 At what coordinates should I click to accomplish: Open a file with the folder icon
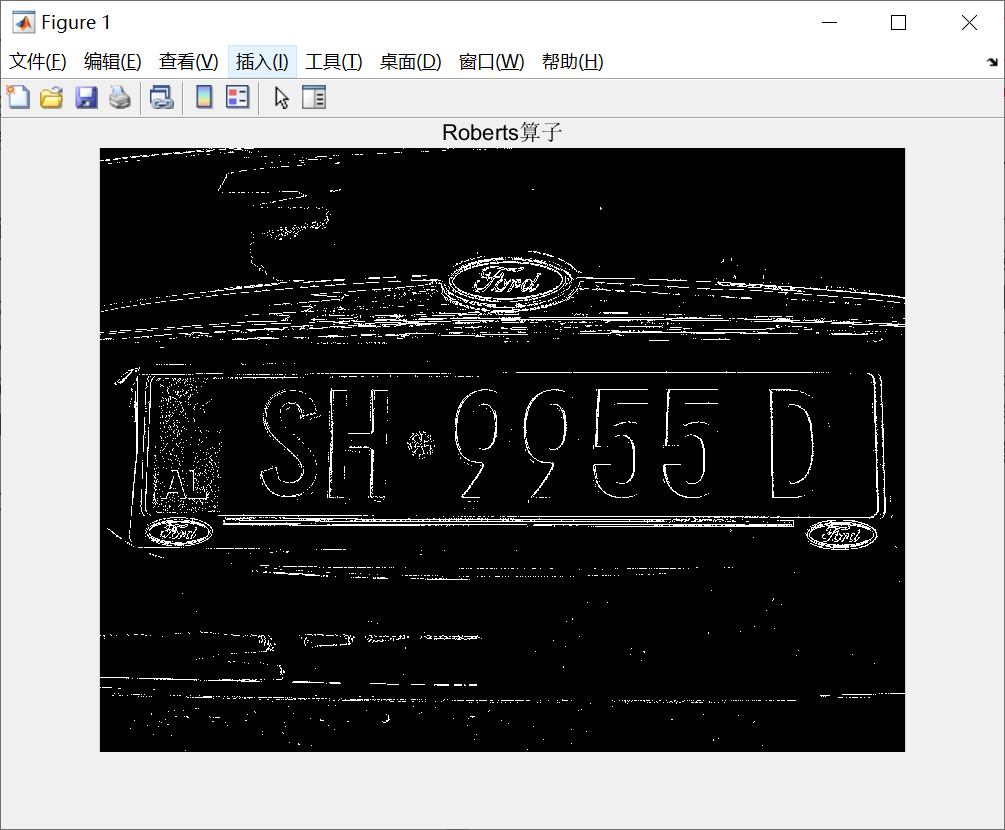tap(51, 97)
